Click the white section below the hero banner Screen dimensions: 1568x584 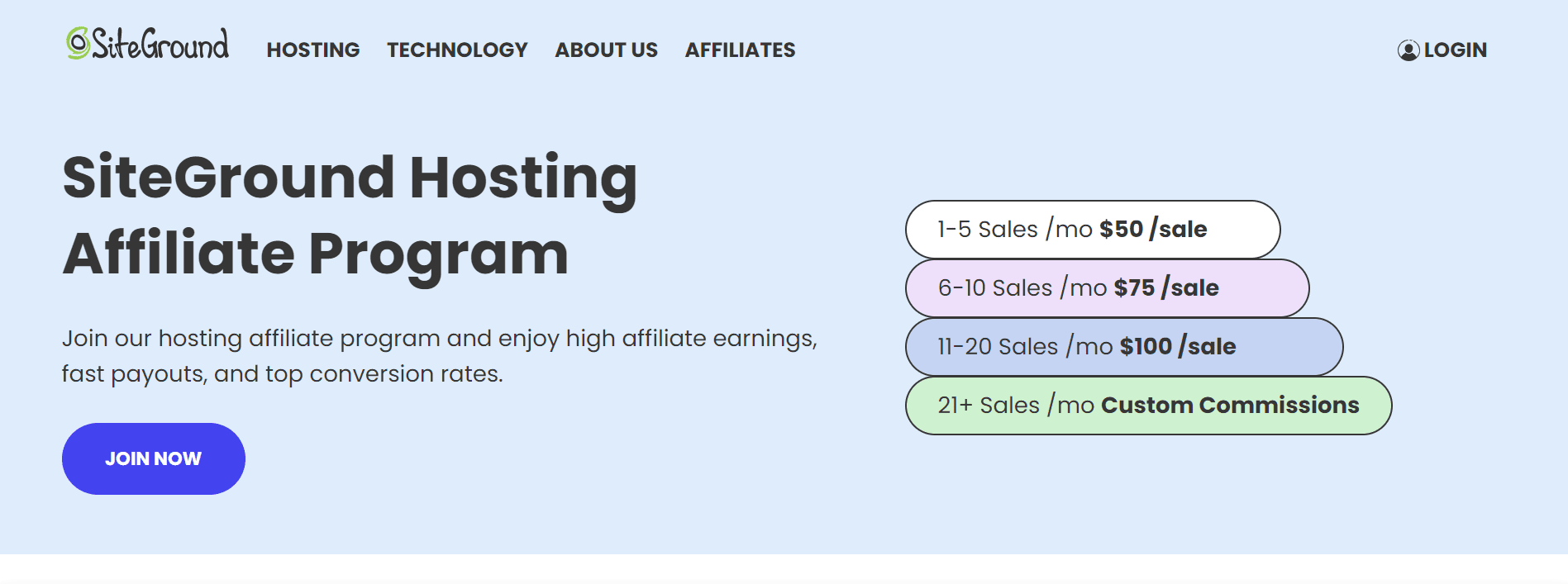click(x=784, y=569)
